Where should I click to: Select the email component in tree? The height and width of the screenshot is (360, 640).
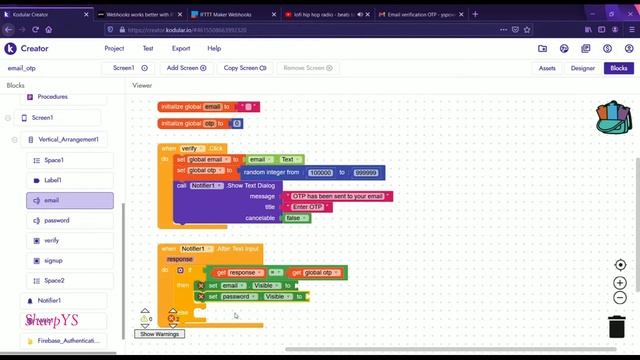[70, 201]
